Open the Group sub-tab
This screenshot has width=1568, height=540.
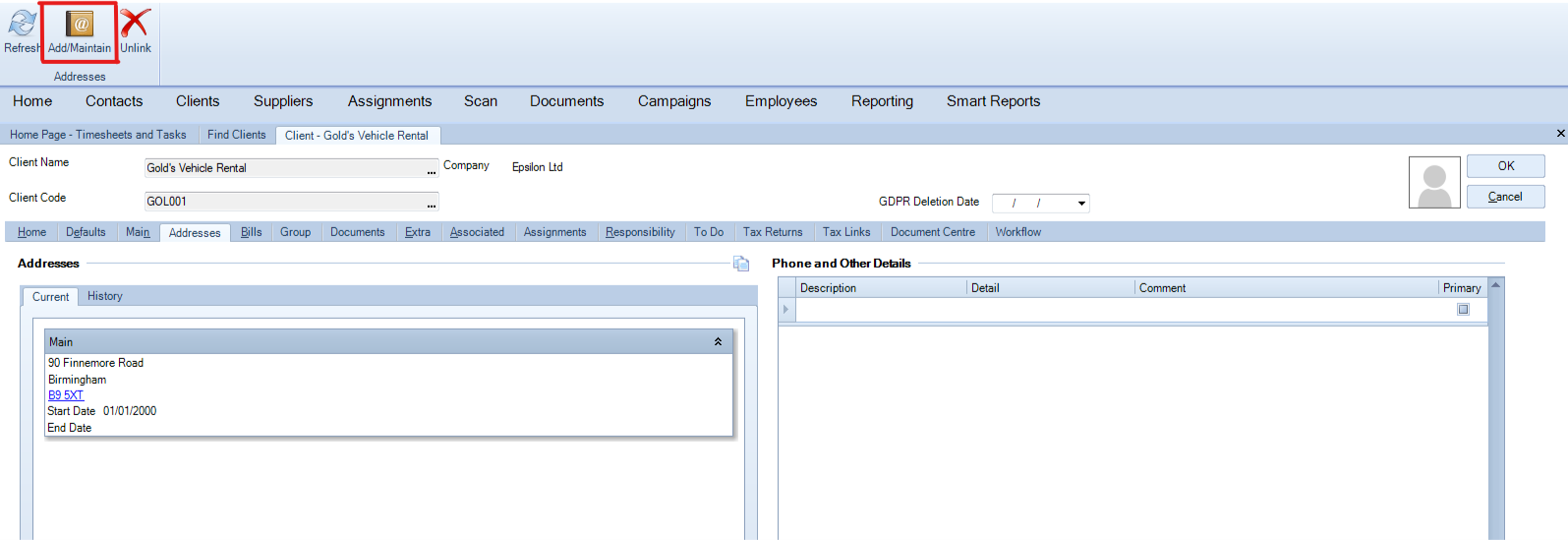tap(295, 232)
